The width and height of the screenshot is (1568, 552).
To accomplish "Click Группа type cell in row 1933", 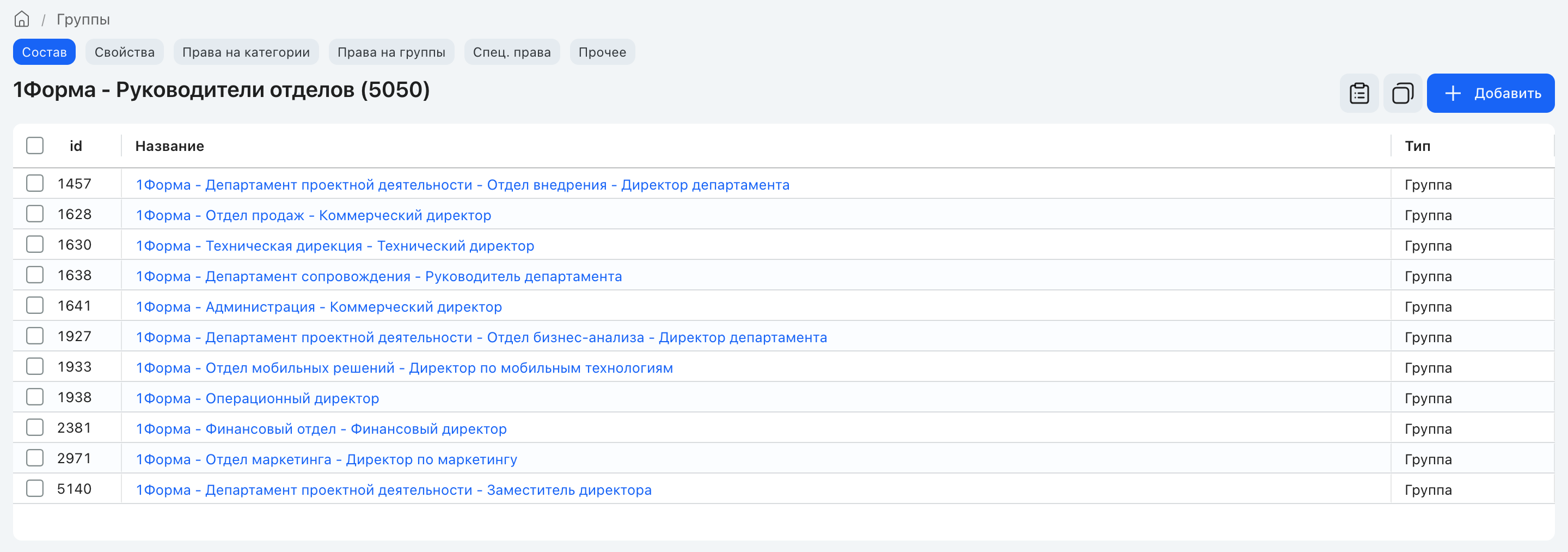I will coord(1428,367).
